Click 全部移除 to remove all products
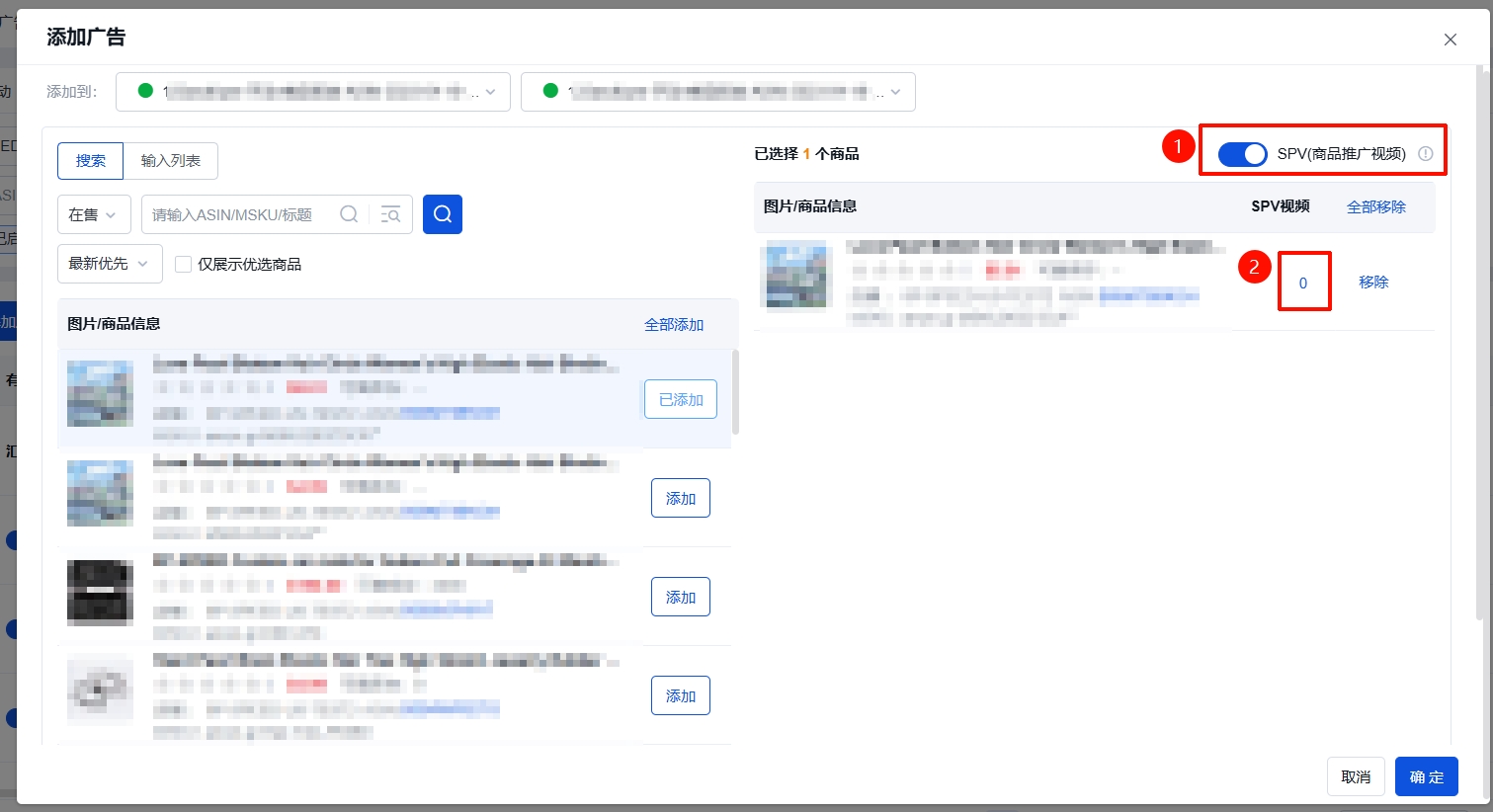 pos(1375,206)
